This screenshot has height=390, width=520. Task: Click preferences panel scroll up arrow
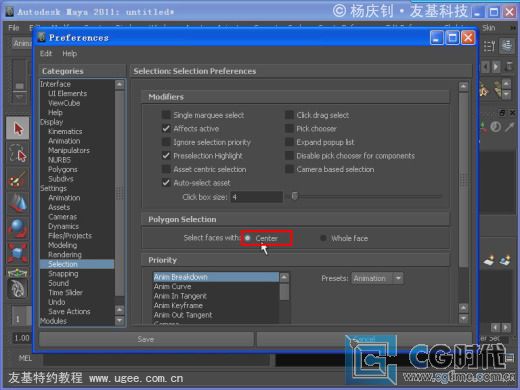pyautogui.click(x=463, y=87)
